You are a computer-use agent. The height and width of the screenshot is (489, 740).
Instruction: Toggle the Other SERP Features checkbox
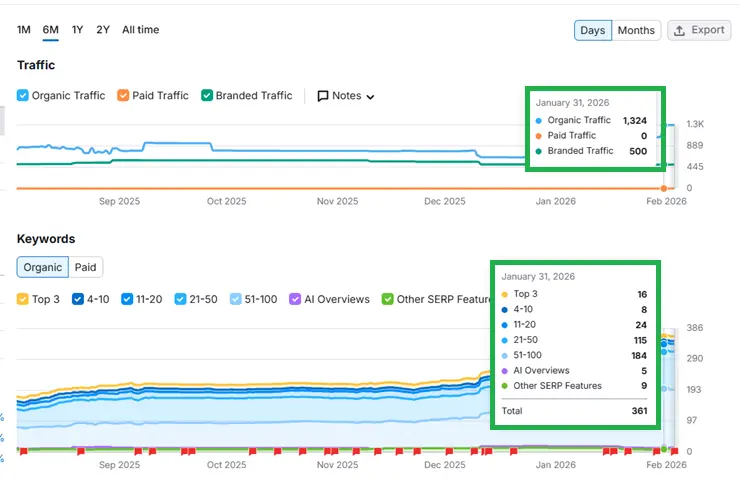pyautogui.click(x=388, y=299)
